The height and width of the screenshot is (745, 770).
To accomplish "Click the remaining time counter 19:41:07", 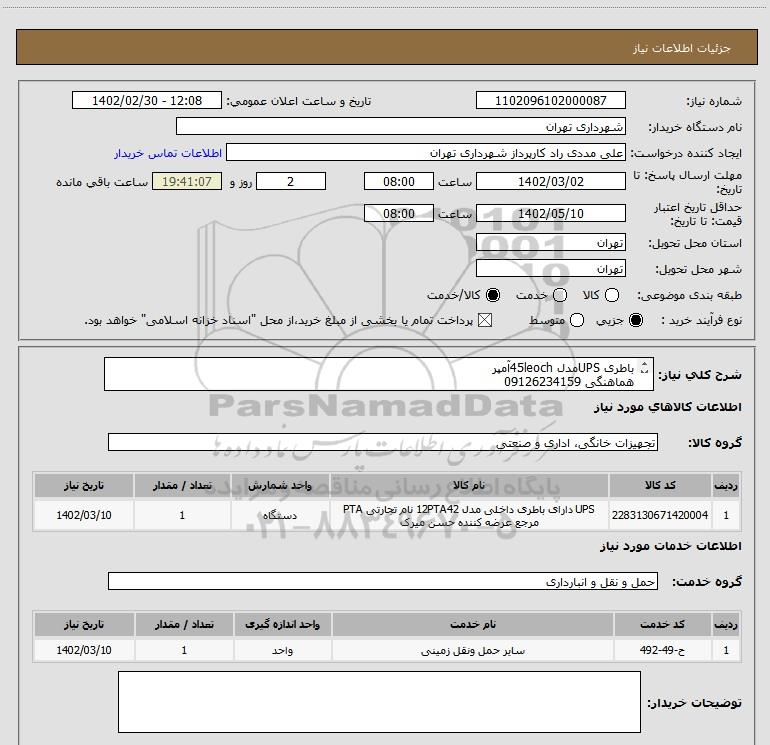I will point(187,181).
